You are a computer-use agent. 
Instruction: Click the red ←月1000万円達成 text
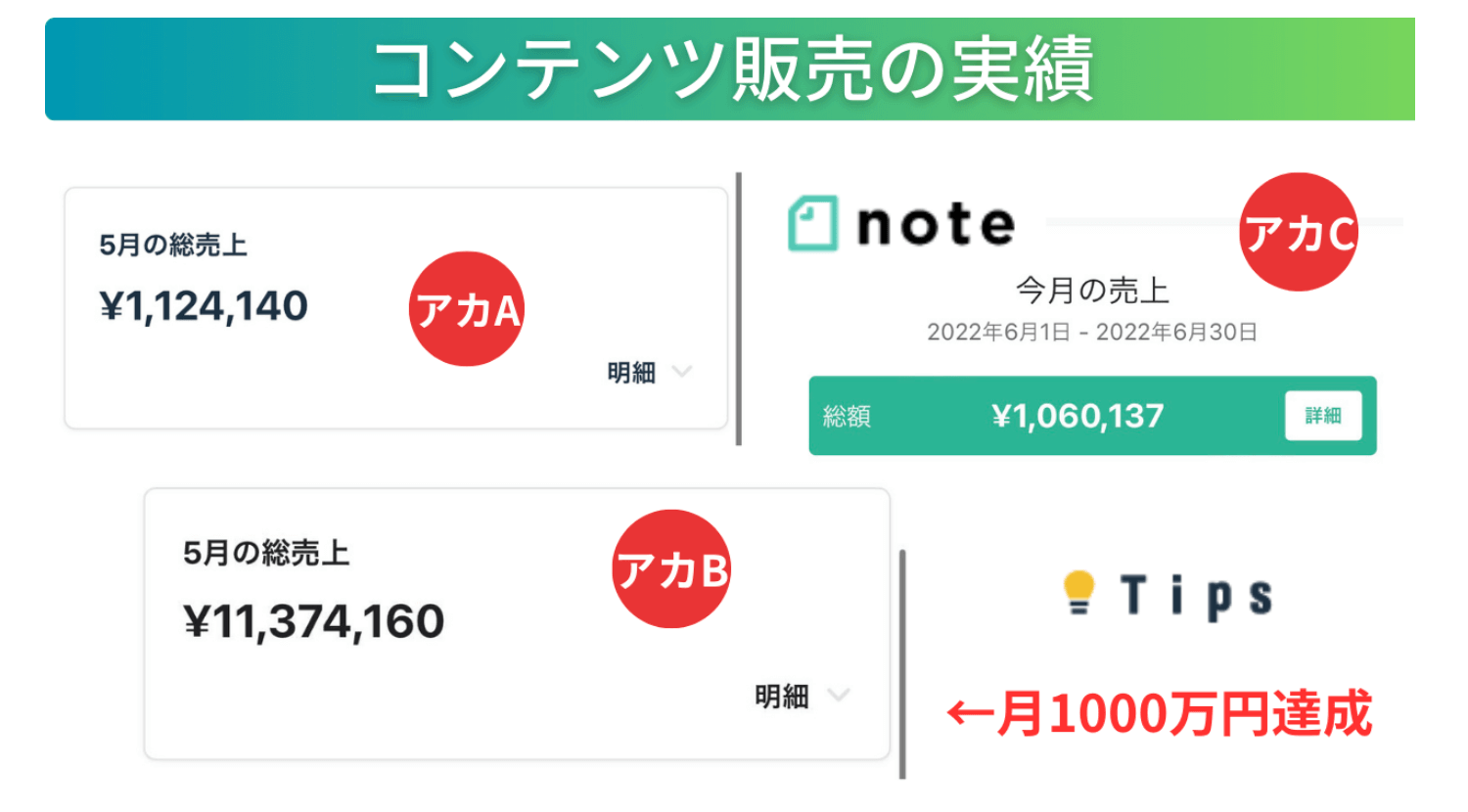[x=1160, y=714]
